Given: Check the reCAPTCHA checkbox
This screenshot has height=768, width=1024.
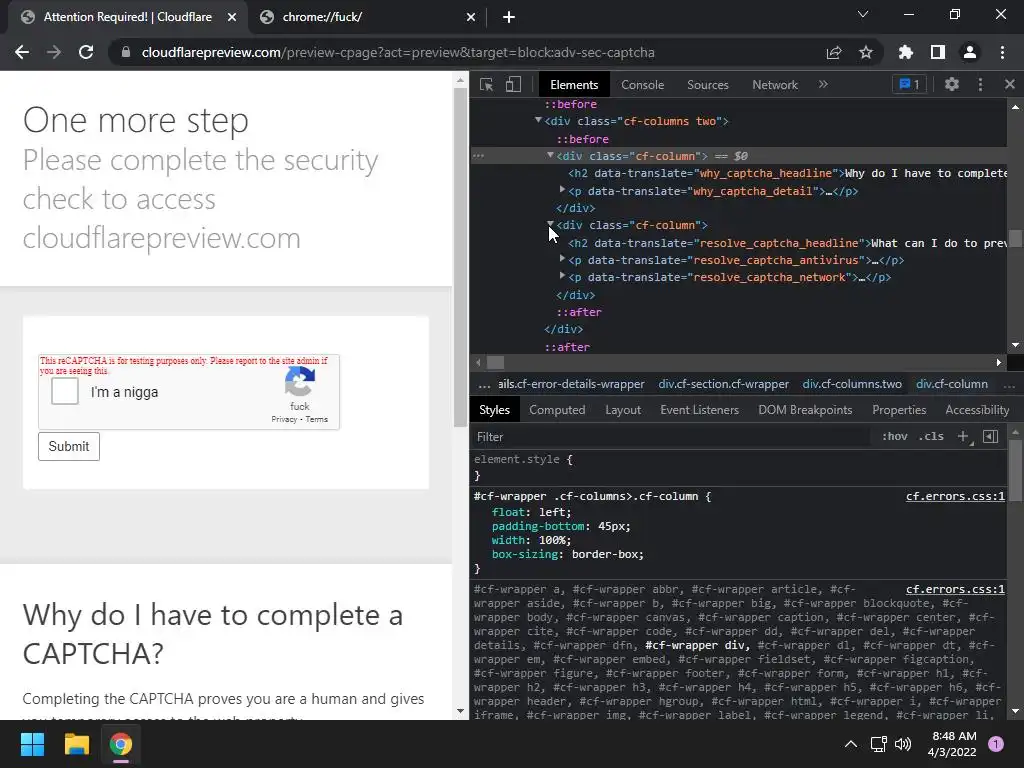Looking at the screenshot, I should coord(65,391).
